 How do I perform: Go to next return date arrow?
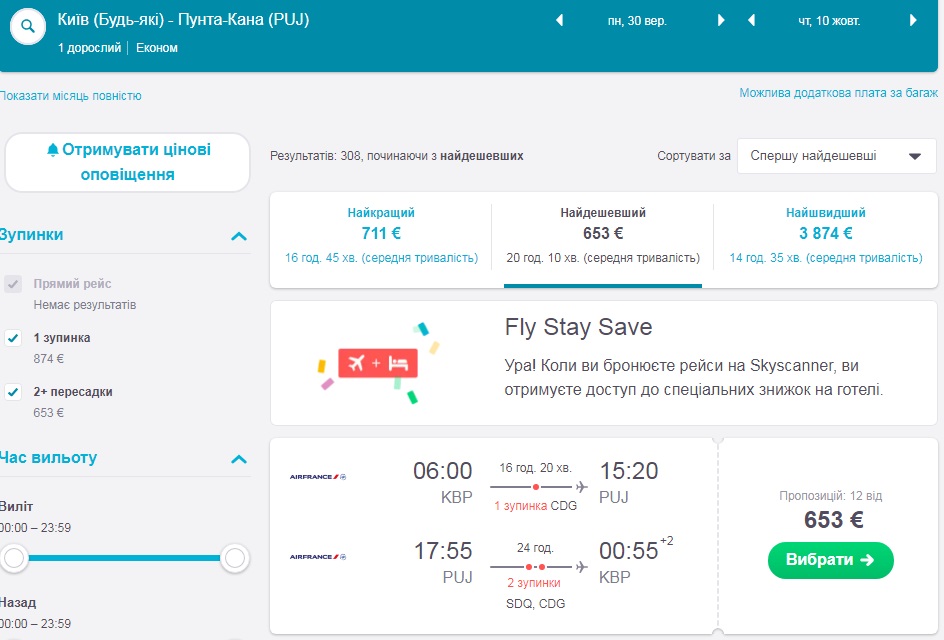(913, 20)
